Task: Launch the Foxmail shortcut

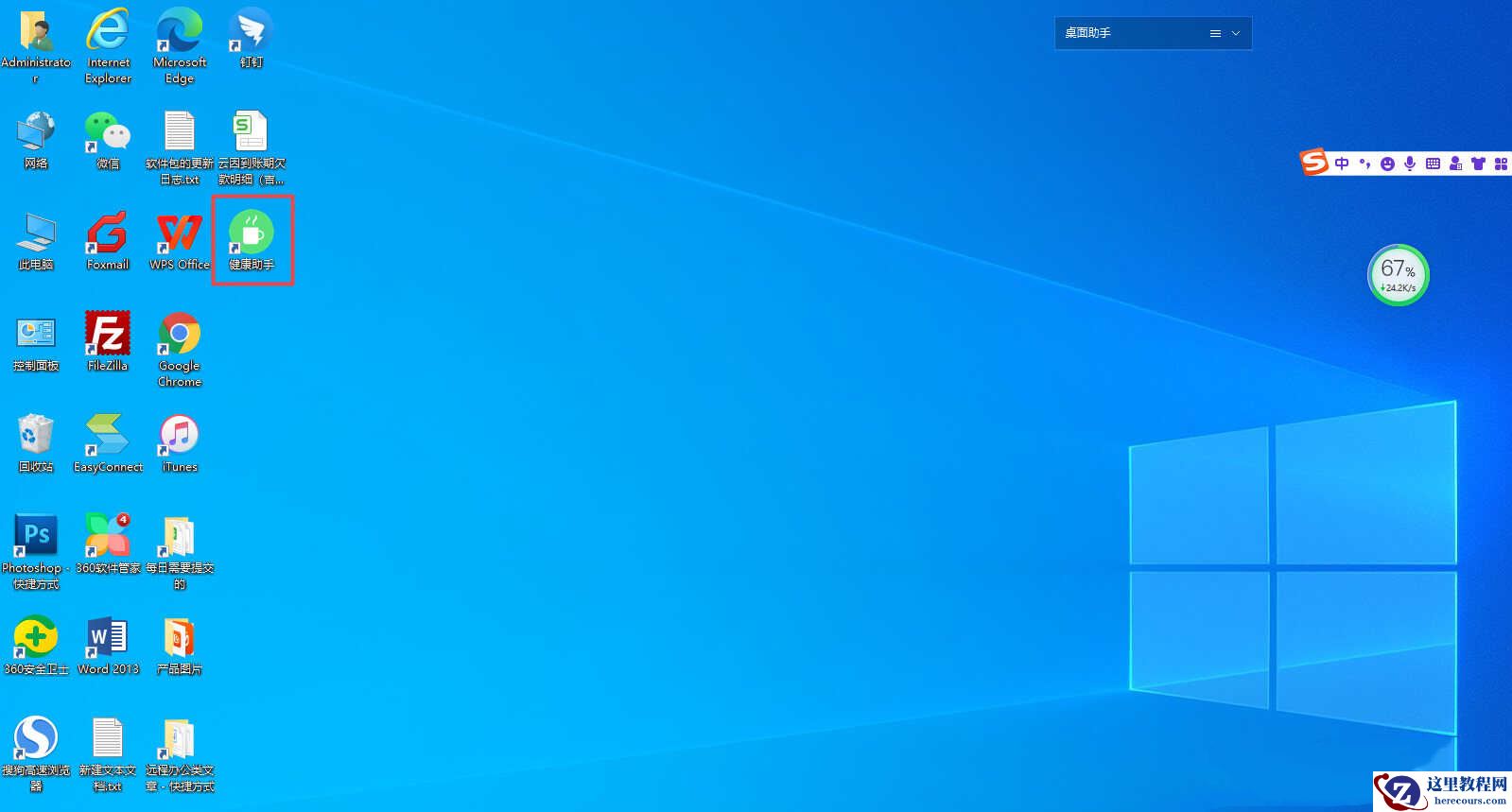Action: click(108, 233)
